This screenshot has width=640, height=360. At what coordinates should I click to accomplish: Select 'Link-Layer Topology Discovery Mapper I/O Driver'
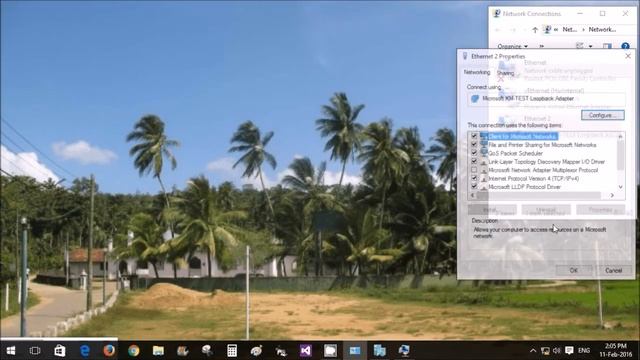coord(547,162)
